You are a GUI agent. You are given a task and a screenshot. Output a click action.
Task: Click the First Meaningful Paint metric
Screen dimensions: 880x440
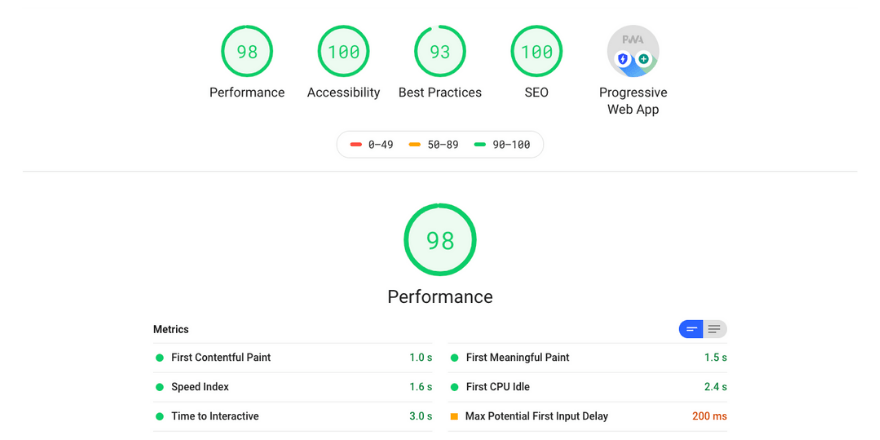pyautogui.click(x=517, y=358)
